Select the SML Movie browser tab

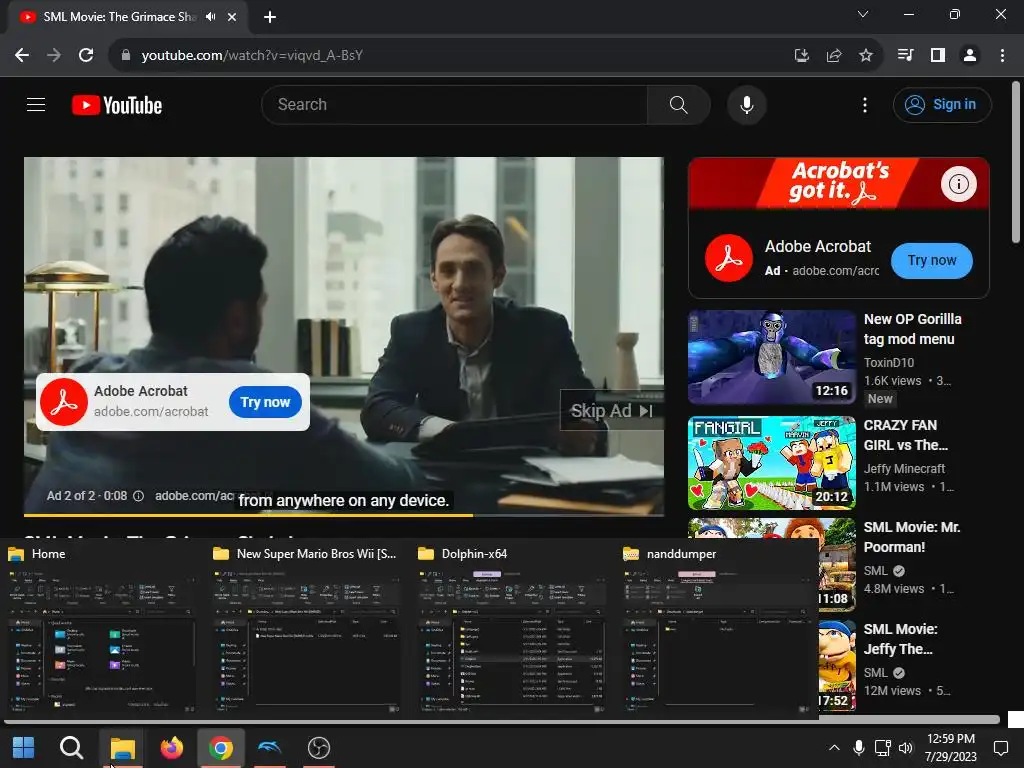(128, 17)
